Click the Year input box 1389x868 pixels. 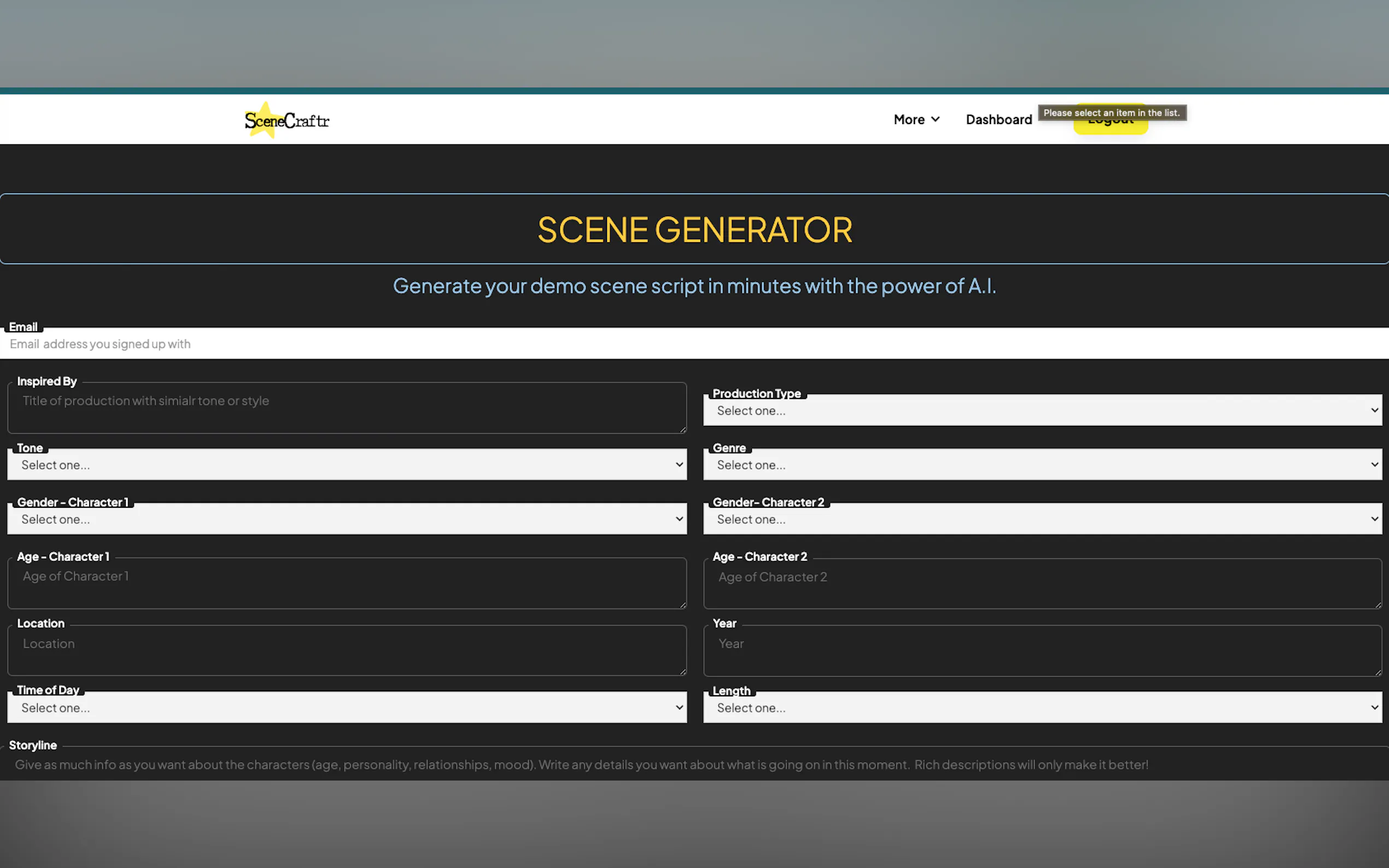tap(1042, 650)
